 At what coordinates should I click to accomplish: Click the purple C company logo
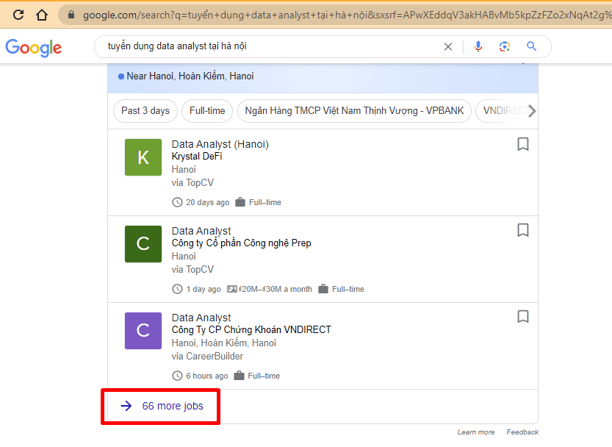(143, 331)
